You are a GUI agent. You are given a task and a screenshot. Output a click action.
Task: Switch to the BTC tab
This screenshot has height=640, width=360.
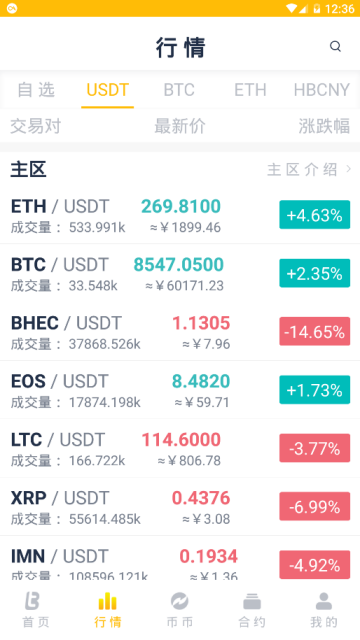(179, 90)
